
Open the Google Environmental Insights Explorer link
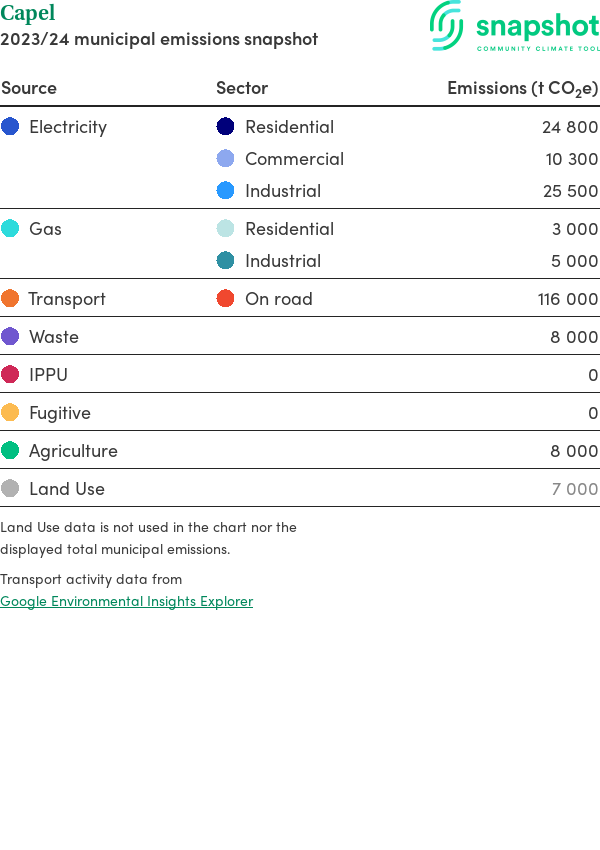[127, 601]
